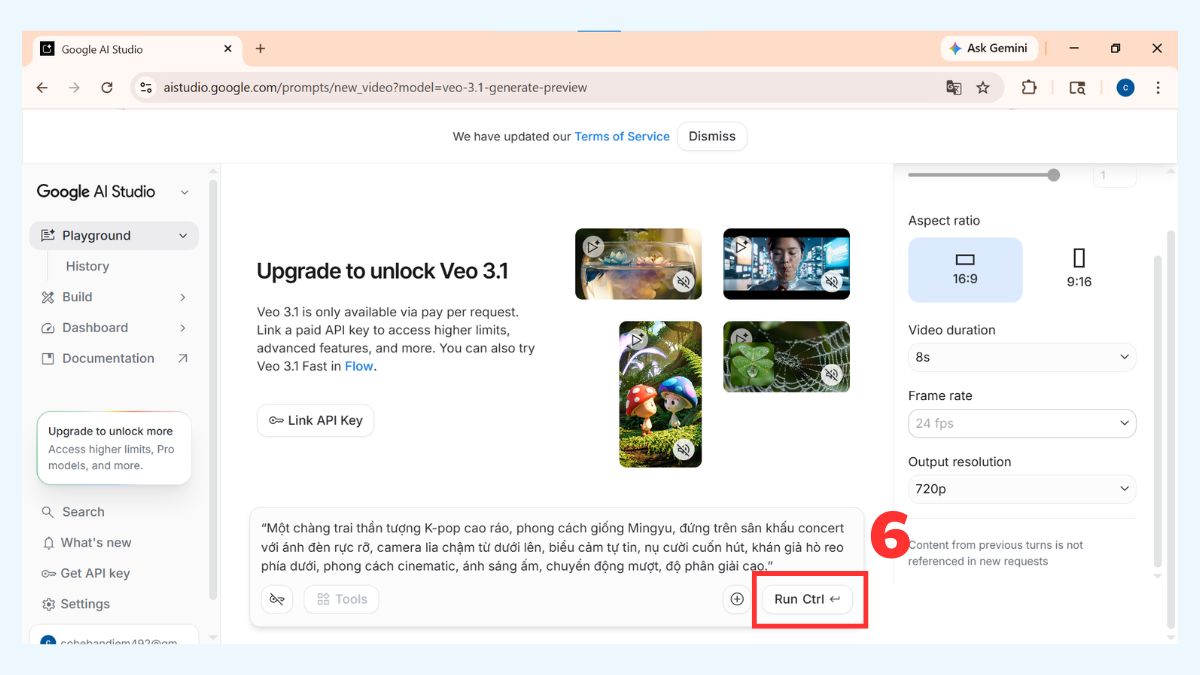The width and height of the screenshot is (1200, 675).
Task: Reload the page with refresh icon
Action: (x=107, y=88)
